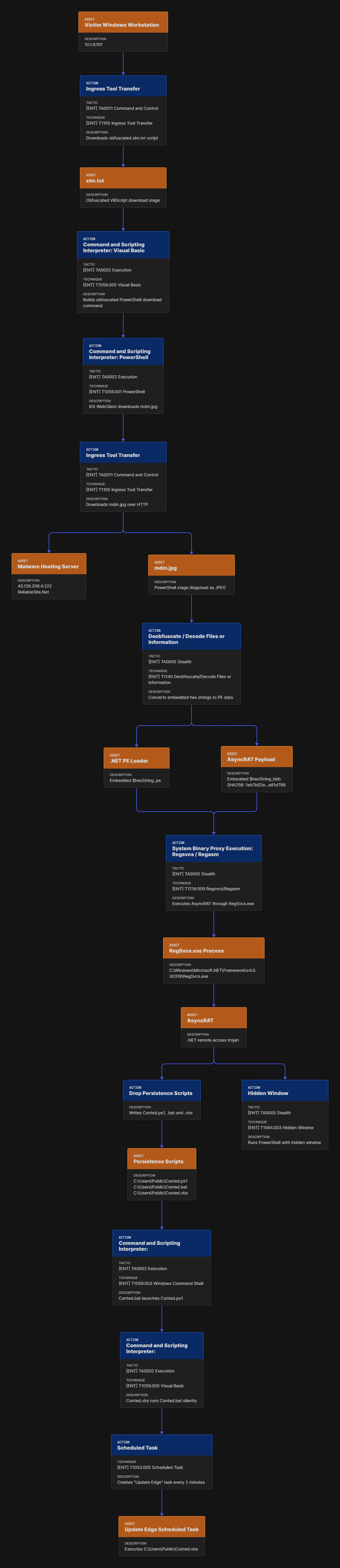Open the Persistence Scripts asset node header

162,1159
